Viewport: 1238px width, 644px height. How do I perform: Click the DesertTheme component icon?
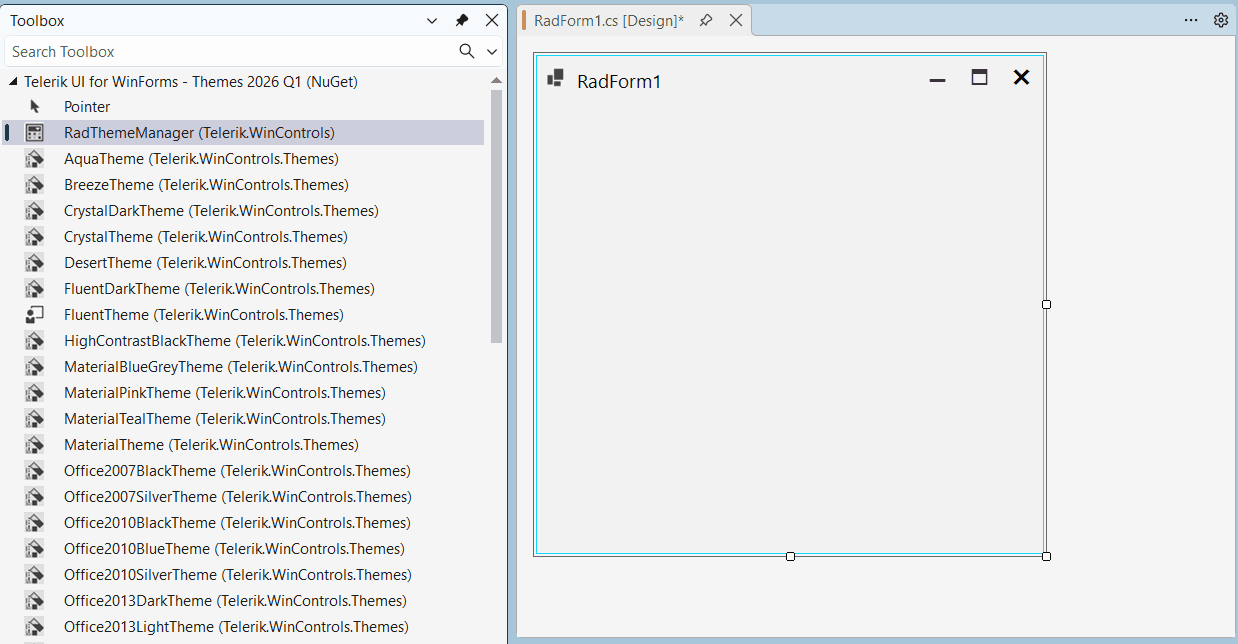pyautogui.click(x=35, y=262)
